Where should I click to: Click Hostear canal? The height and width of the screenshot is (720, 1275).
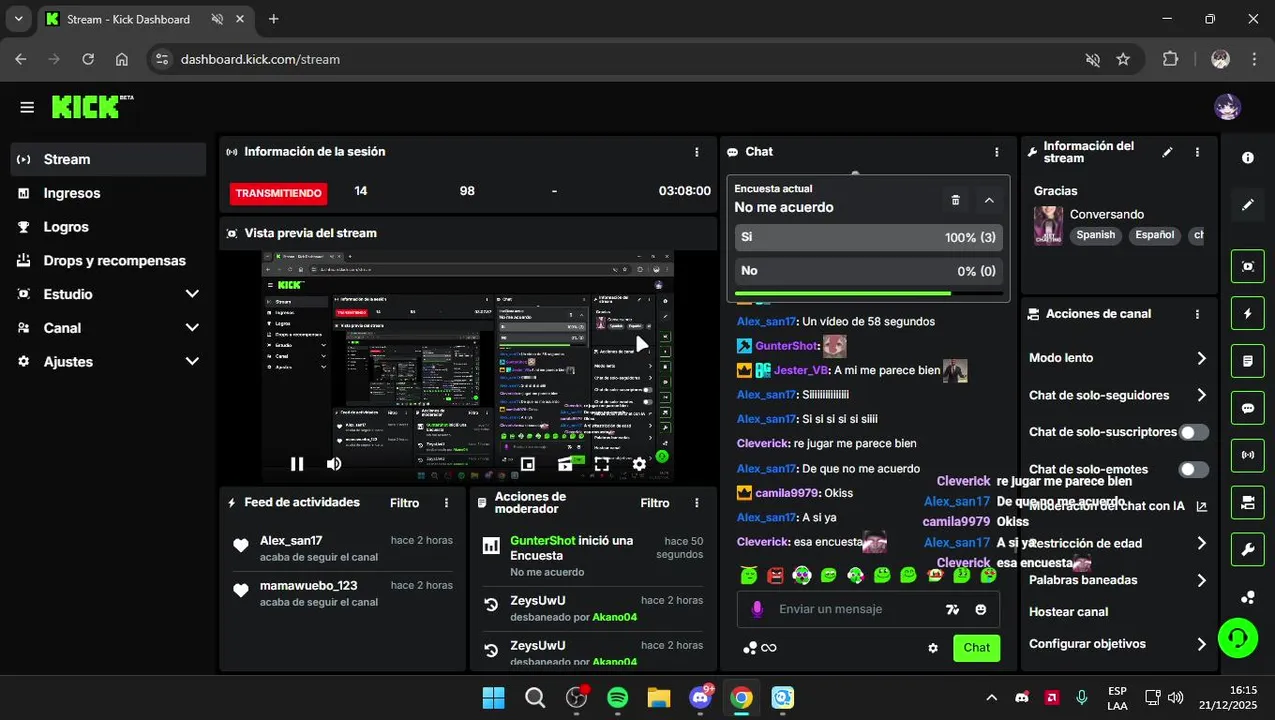1068,612
